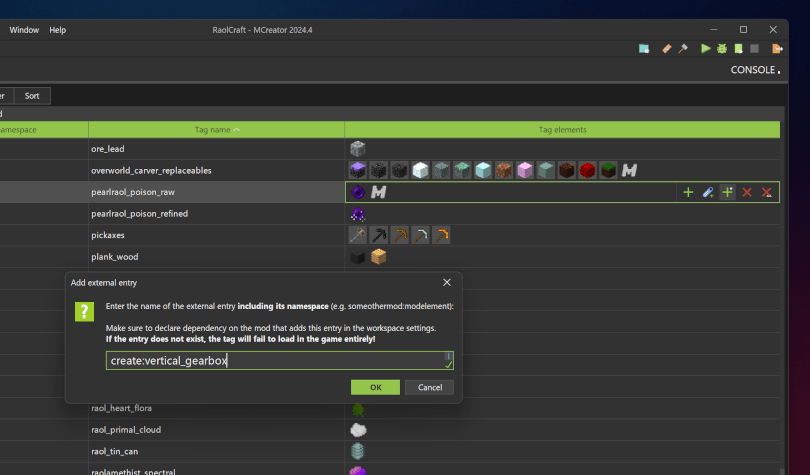Select the overworld_carver_replaceables tag name

[151, 170]
